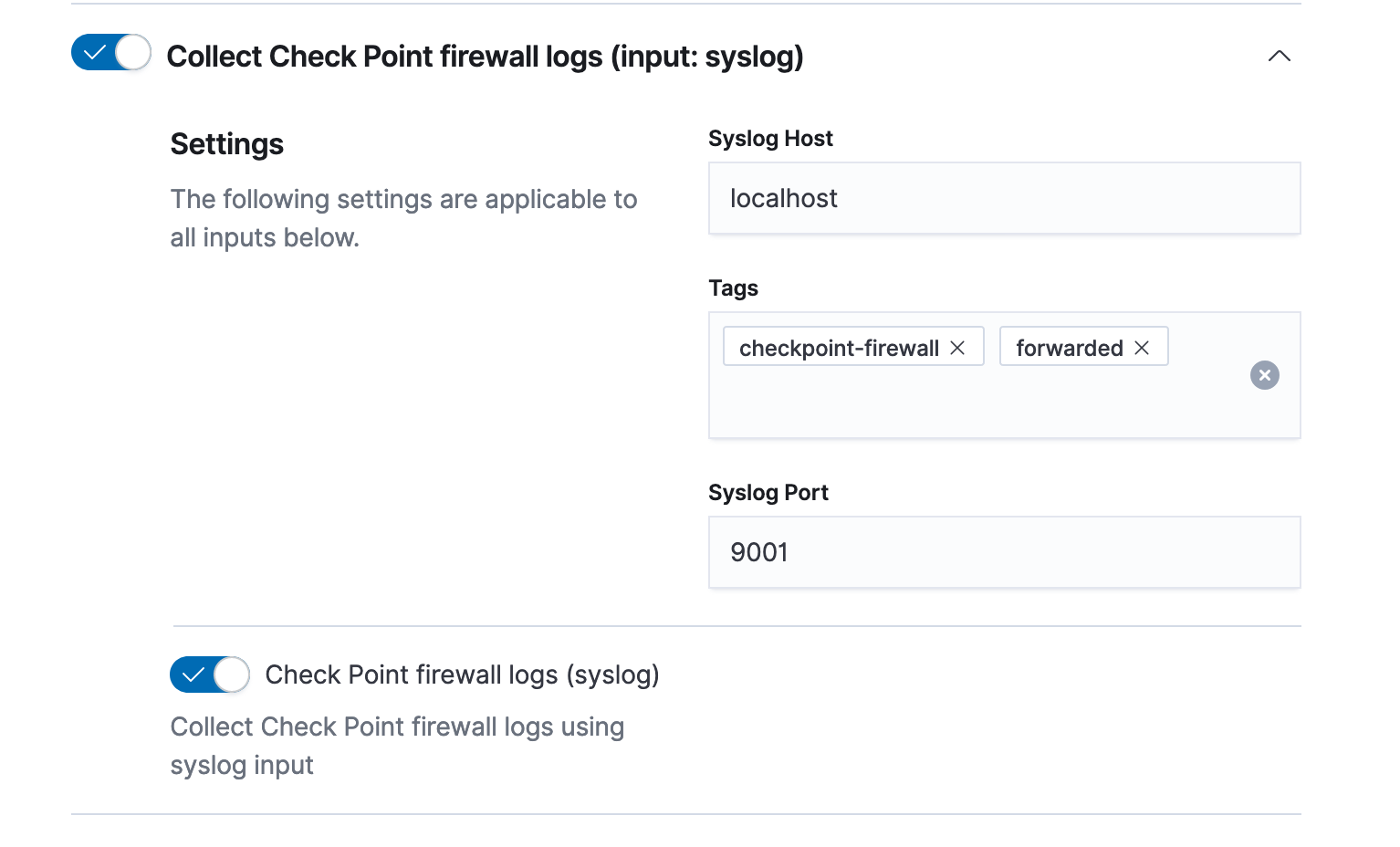Remove the checkpoint-firewall tag

tap(957, 348)
